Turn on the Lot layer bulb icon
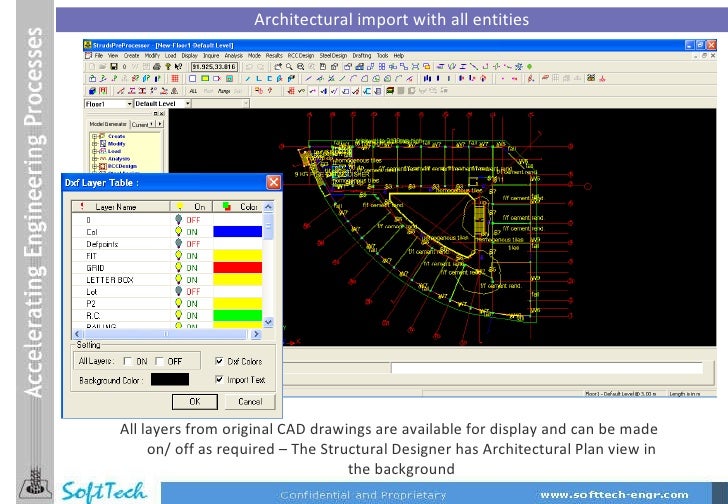This screenshot has width=728, height=504. (178, 291)
